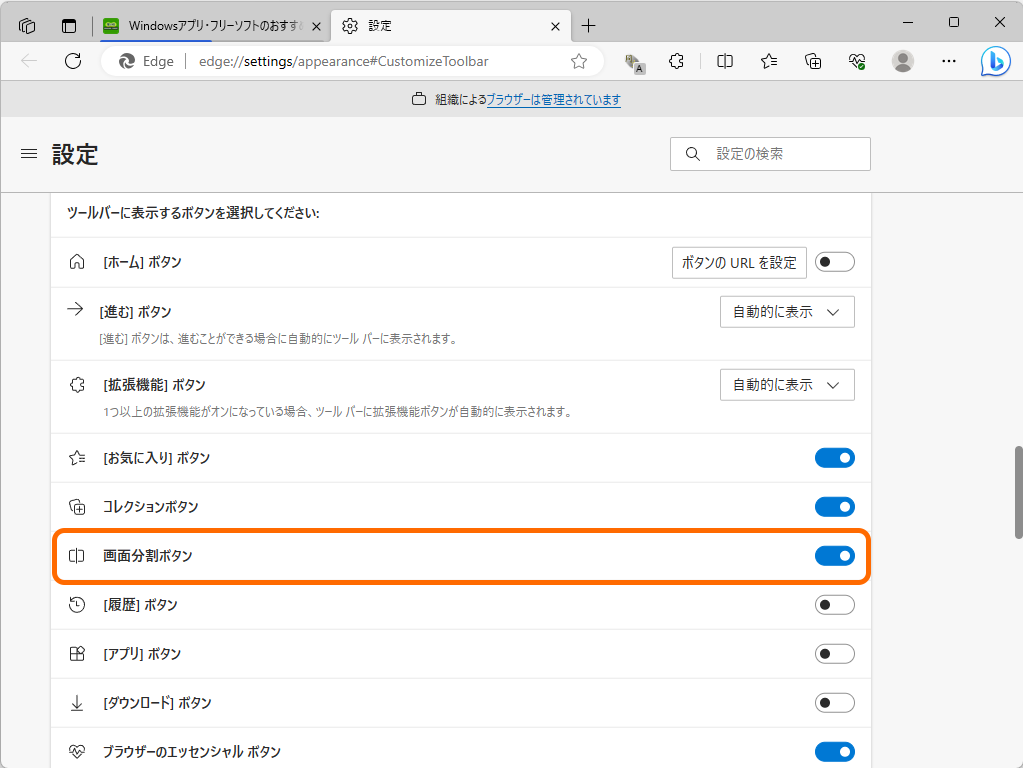The width and height of the screenshot is (1023, 768).
Task: Go back using the back arrow
Action: click(x=29, y=61)
